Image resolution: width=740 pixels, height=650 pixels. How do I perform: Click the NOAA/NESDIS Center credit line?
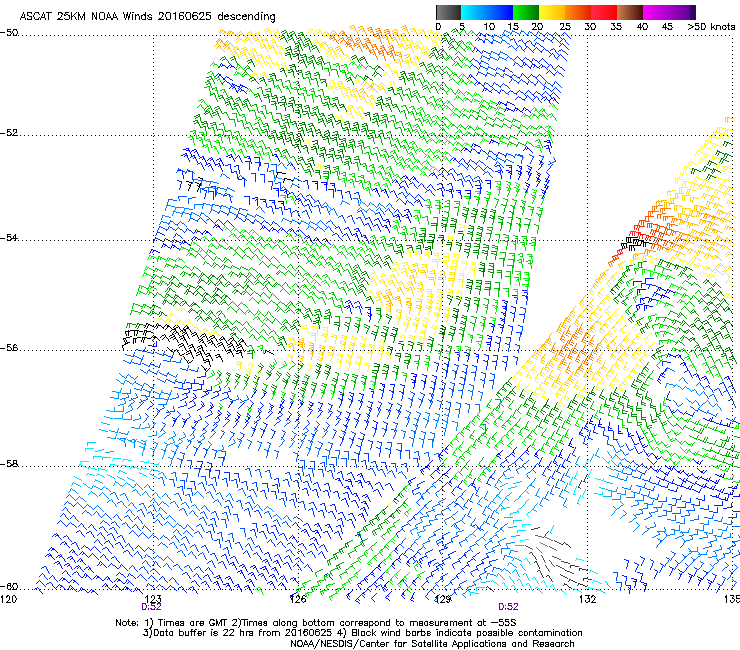[432, 644]
